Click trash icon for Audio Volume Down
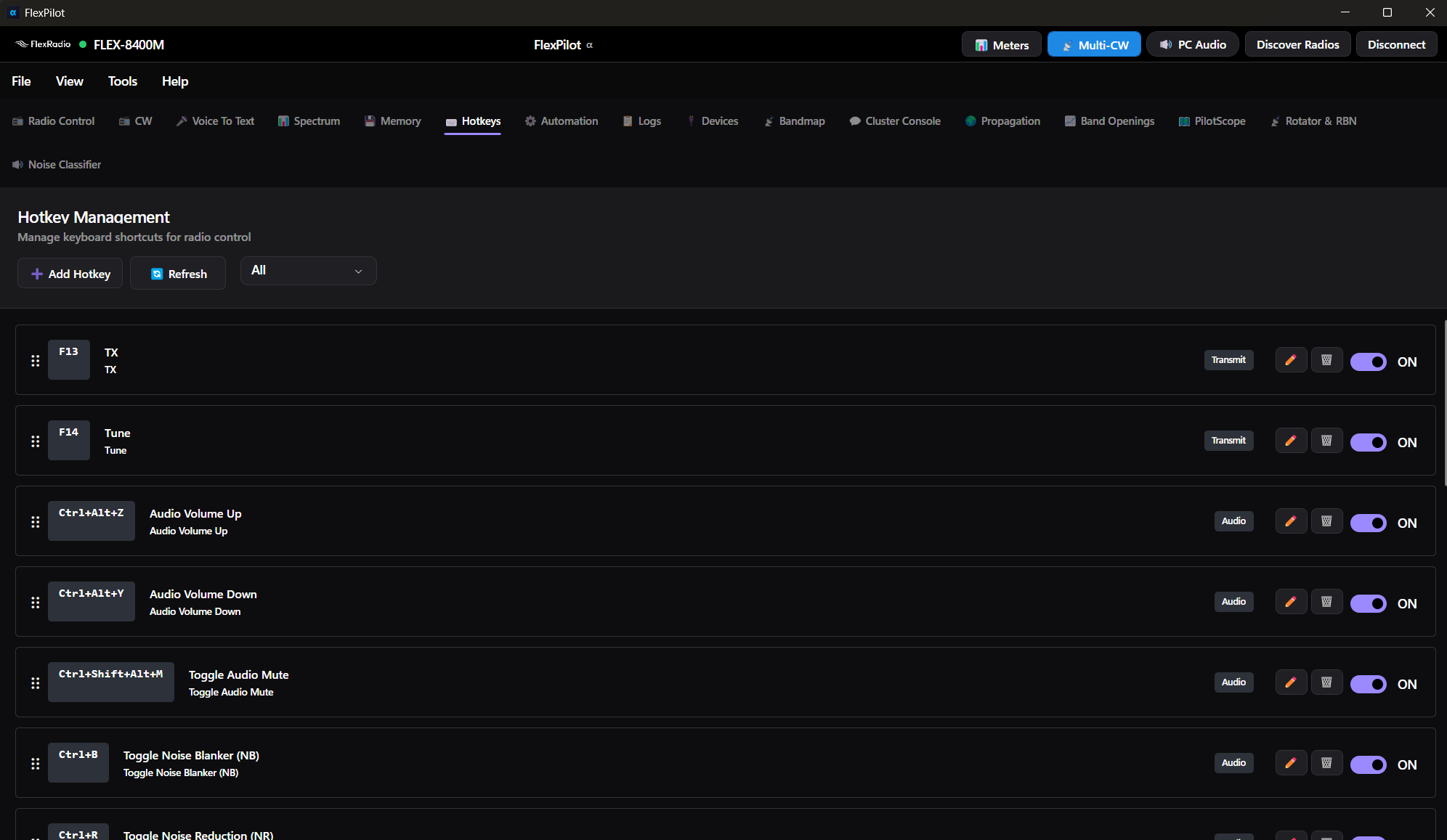Screen dimensions: 1447x840 [1326, 602]
